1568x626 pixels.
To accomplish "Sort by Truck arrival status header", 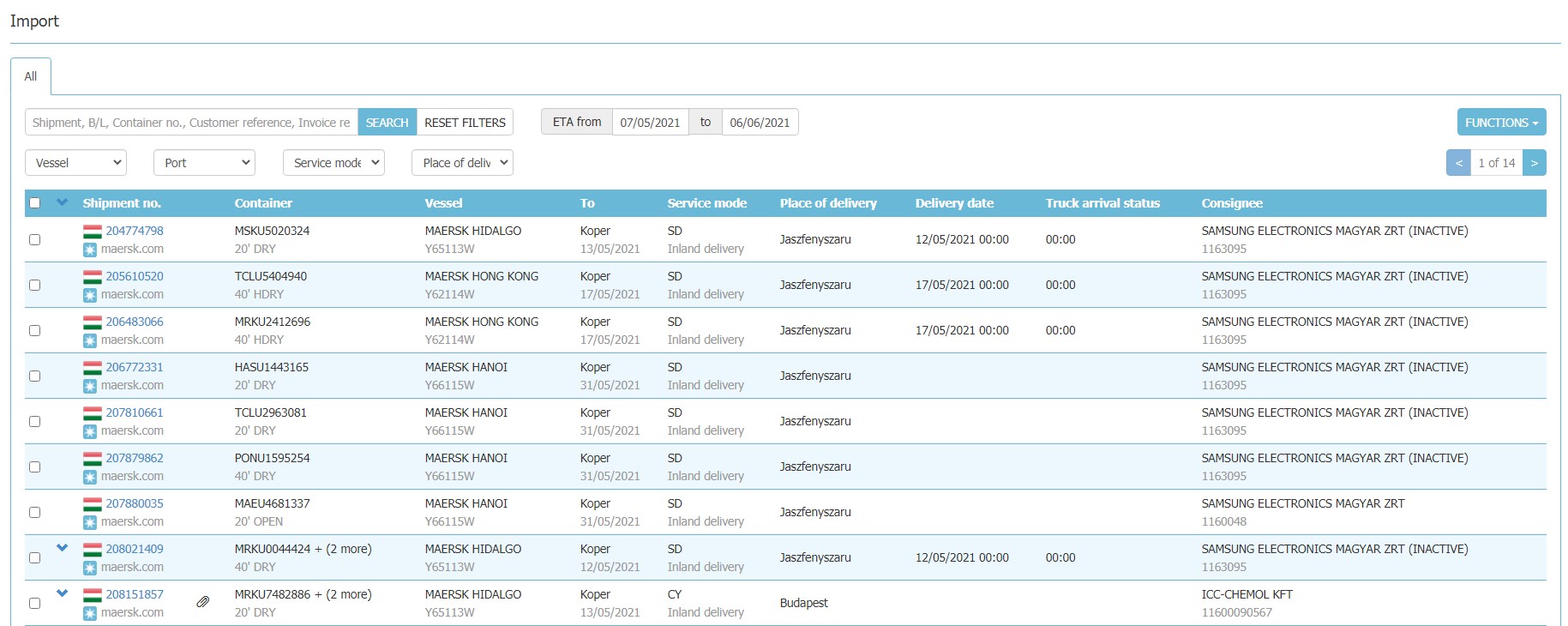I will click(1102, 203).
